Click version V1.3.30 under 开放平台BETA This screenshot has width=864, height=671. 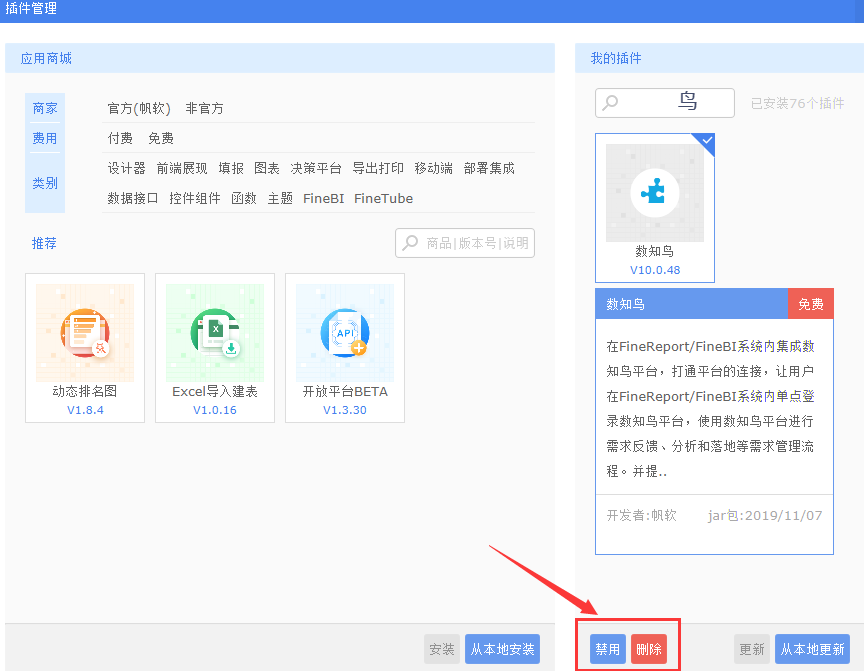coord(345,410)
